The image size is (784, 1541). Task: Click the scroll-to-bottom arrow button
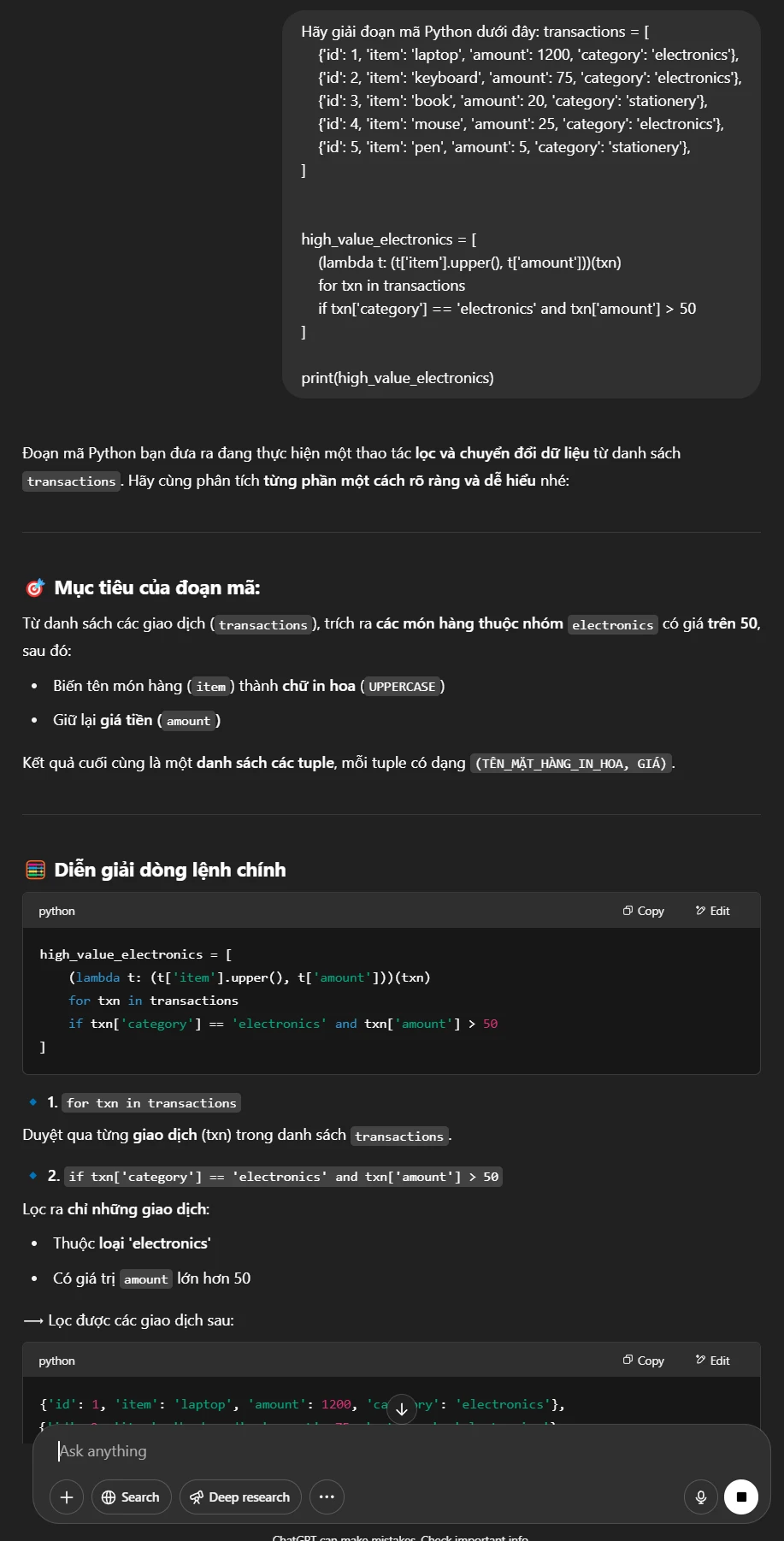(402, 1408)
